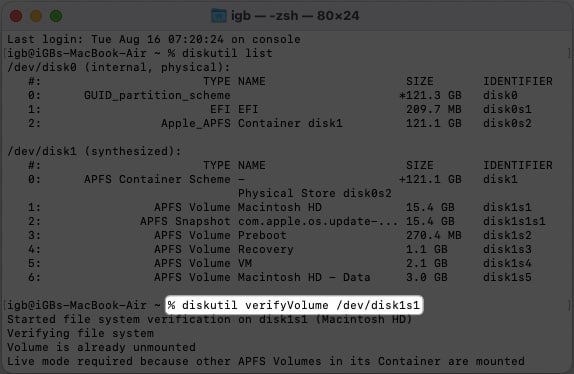
Task: Click the folder icon in the title bar
Action: [x=219, y=16]
